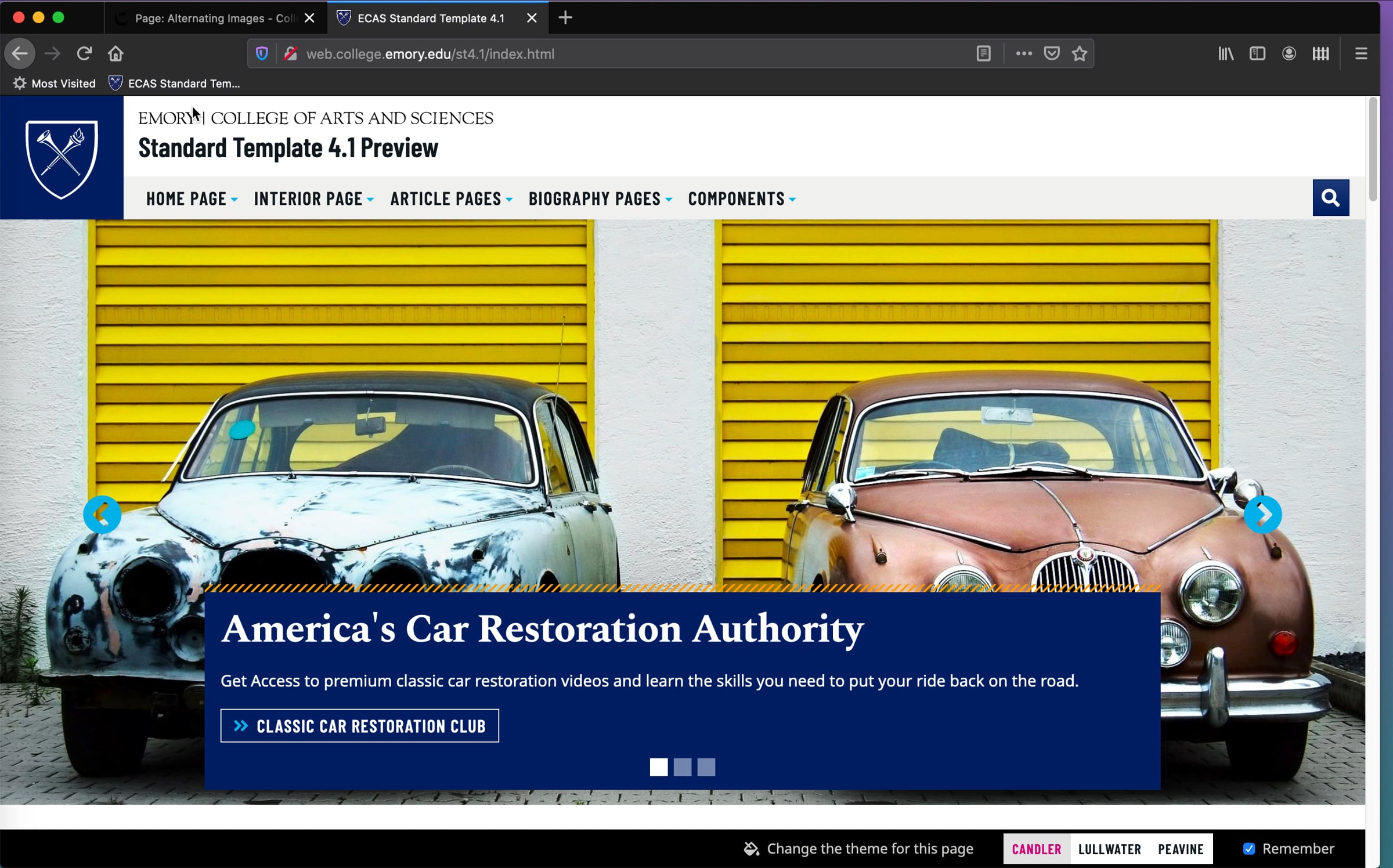The width and height of the screenshot is (1393, 868).
Task: Open the tracking protection shield icon
Action: (x=262, y=54)
